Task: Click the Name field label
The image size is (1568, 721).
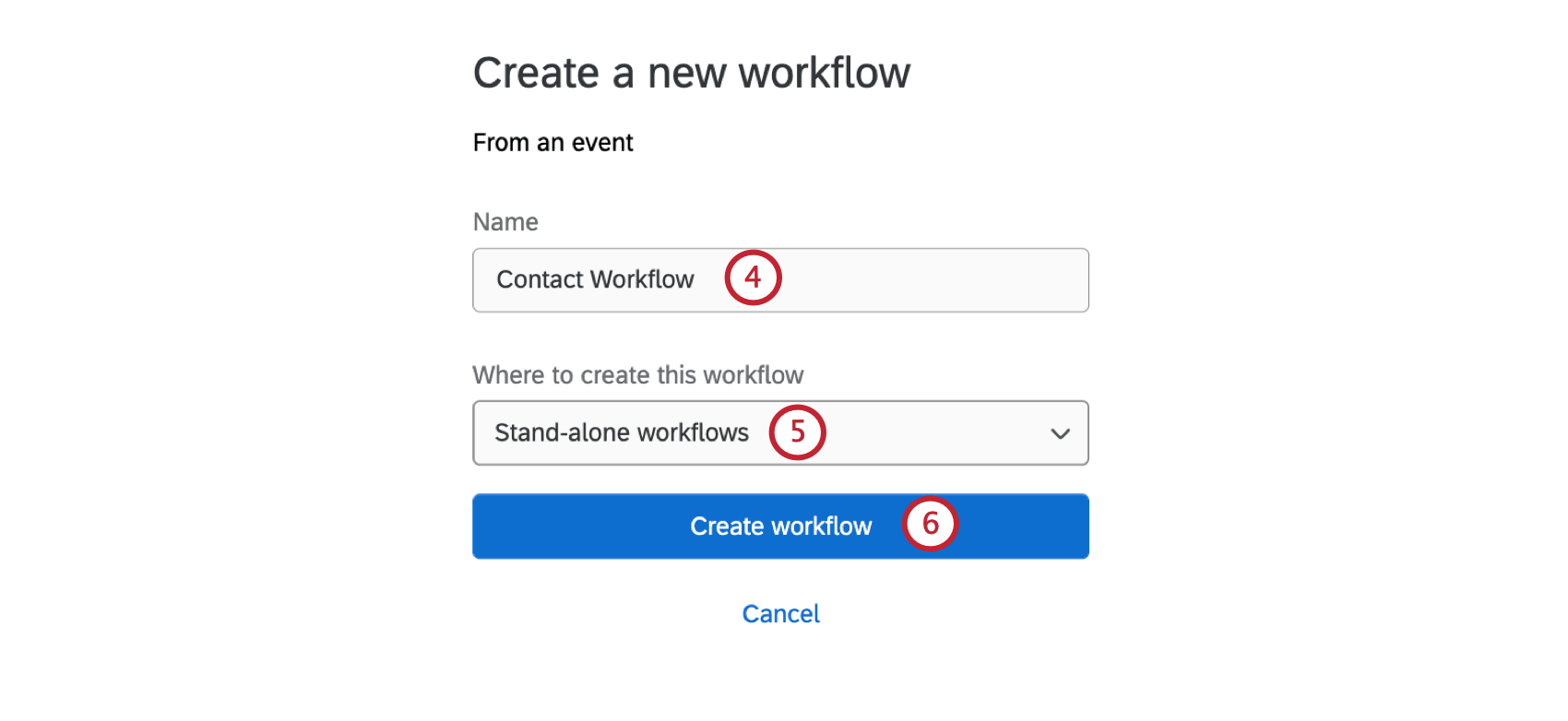Action: tap(505, 221)
